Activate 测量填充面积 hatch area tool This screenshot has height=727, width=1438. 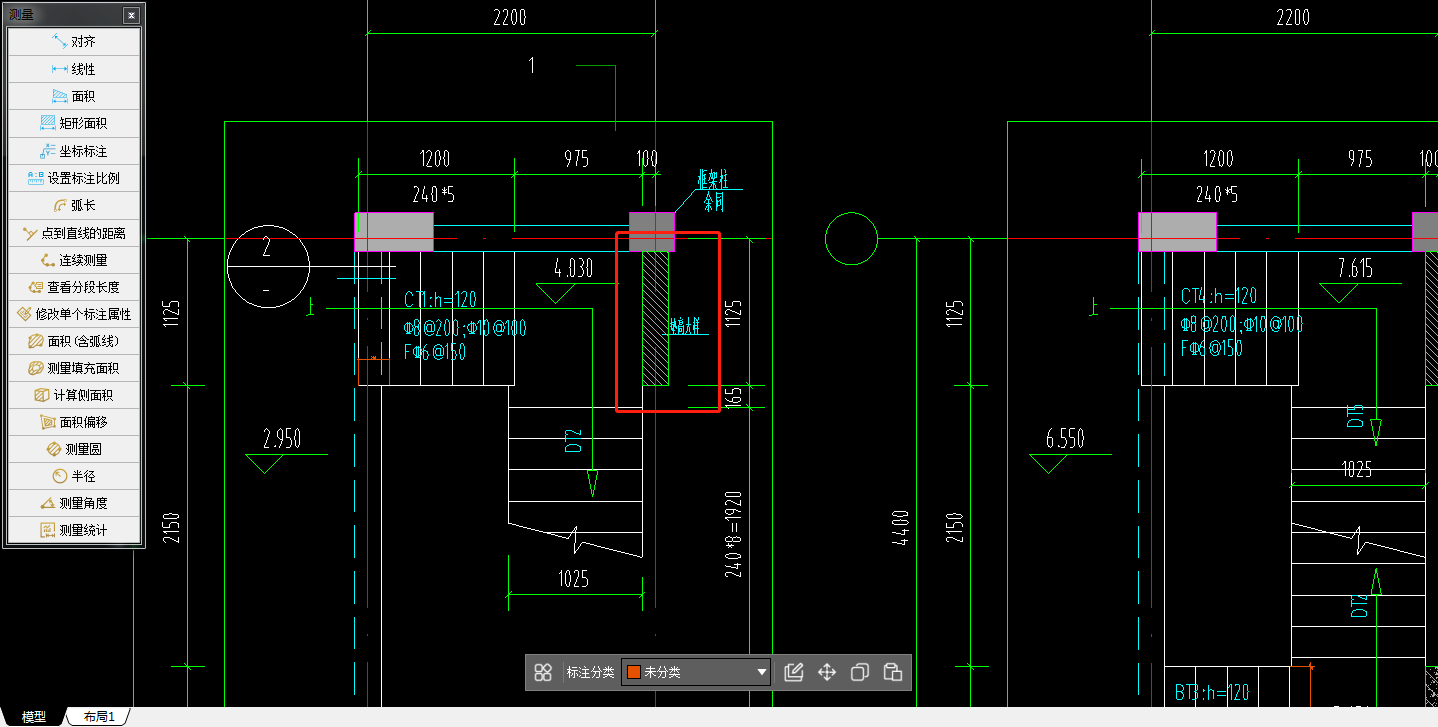click(x=74, y=368)
